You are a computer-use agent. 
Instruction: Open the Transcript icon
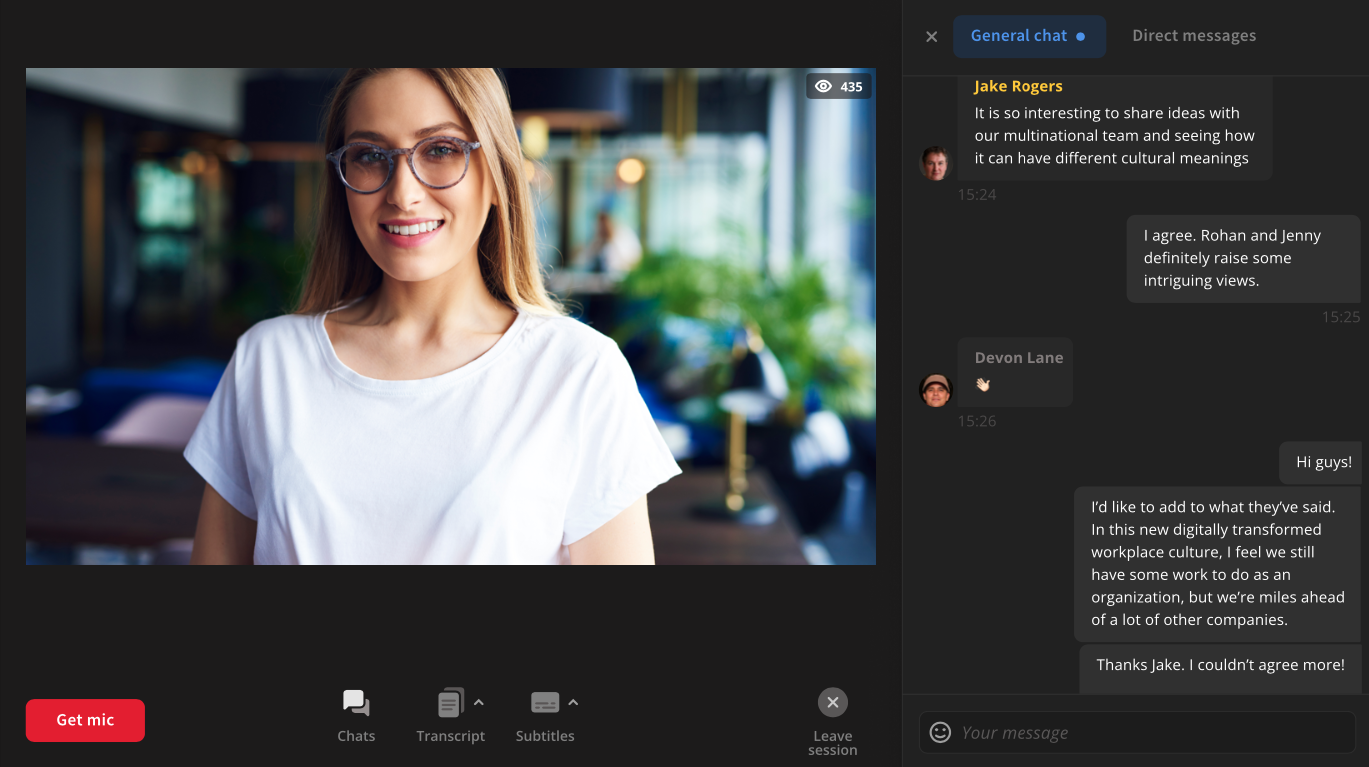451,703
